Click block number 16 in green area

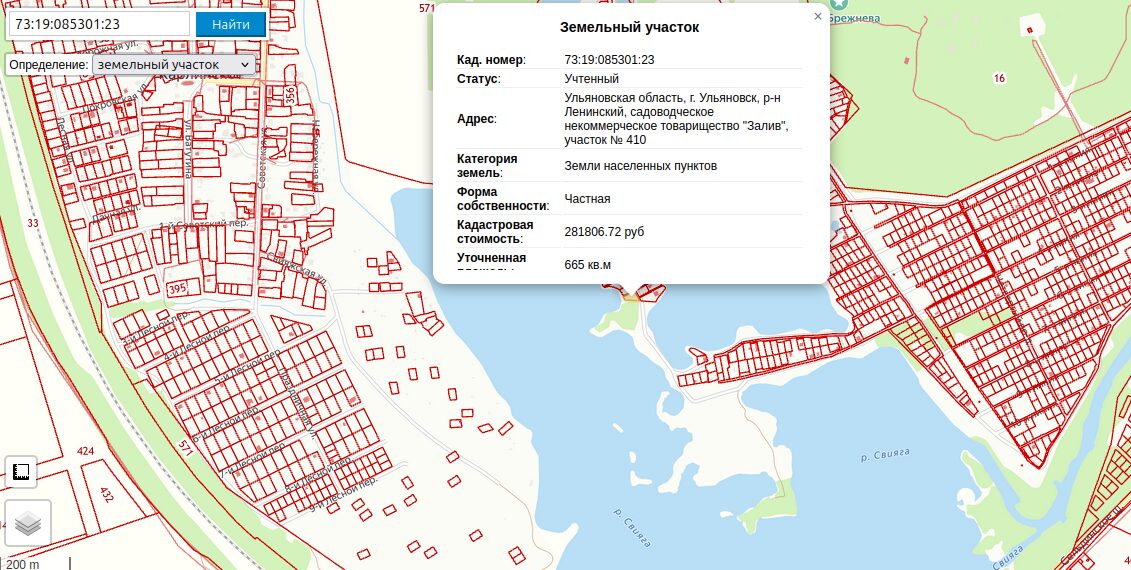click(999, 78)
